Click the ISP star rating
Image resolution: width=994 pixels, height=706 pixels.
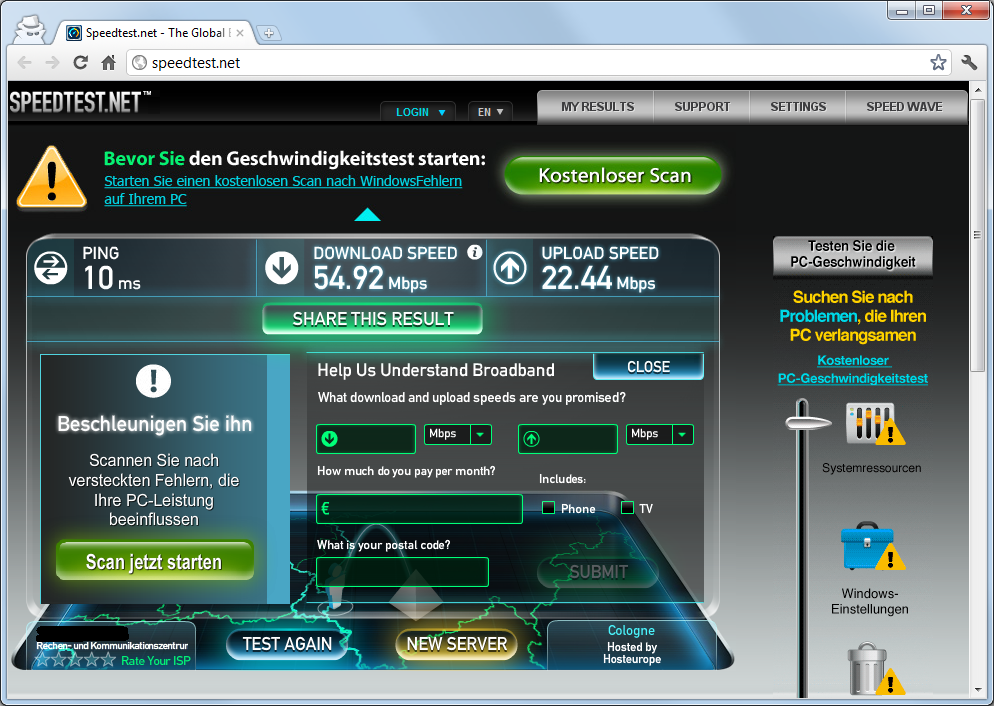(x=75, y=660)
